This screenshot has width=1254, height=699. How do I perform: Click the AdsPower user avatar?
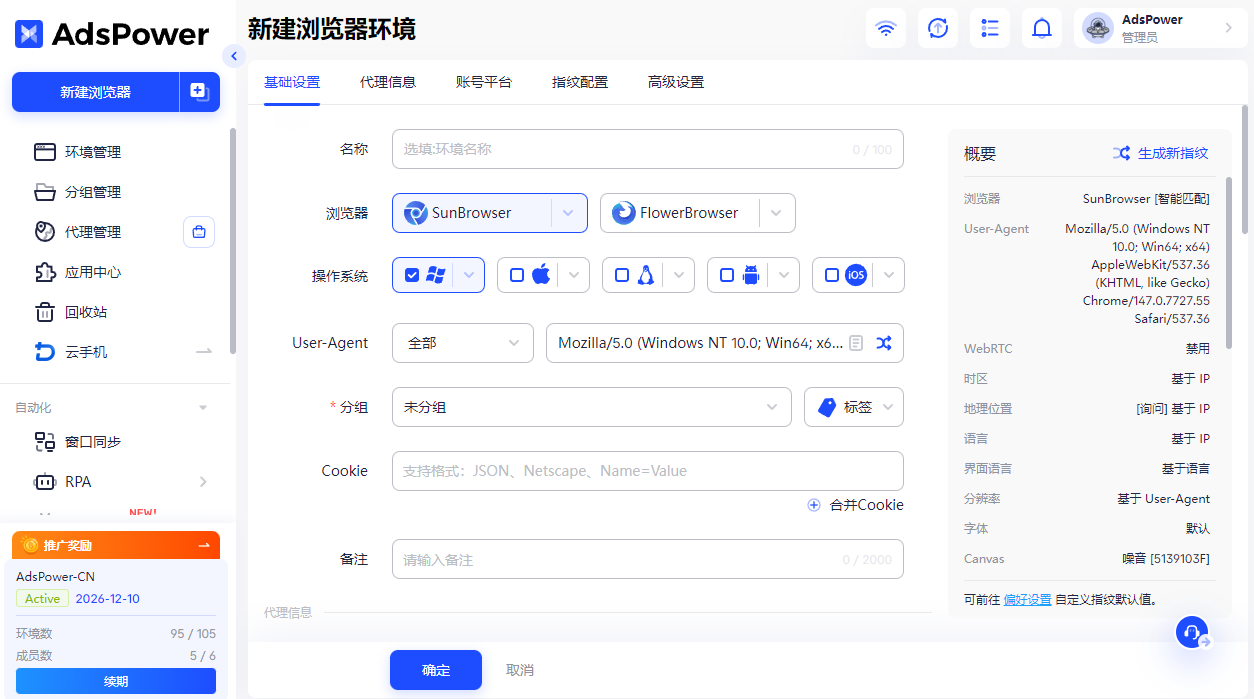click(x=1098, y=28)
